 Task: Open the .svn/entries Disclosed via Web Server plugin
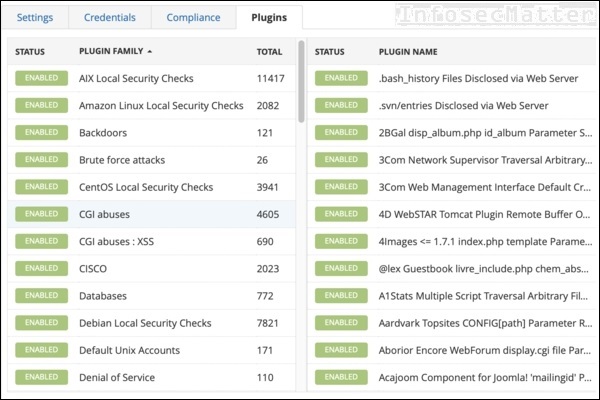[463, 106]
